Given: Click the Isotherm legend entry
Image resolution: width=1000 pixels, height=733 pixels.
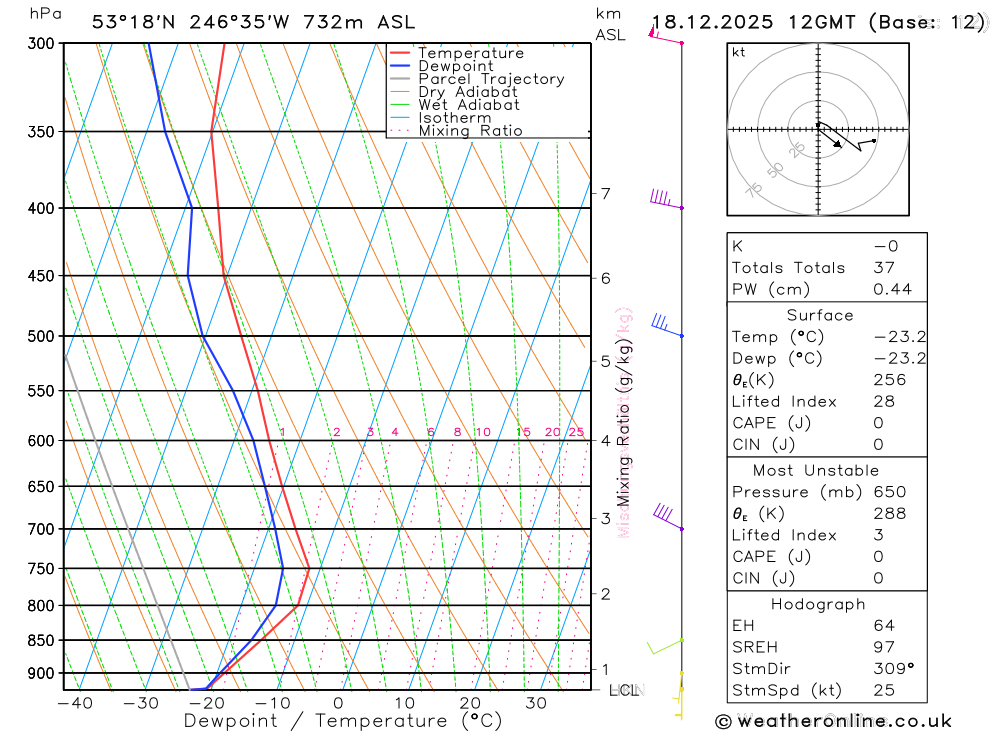Looking at the screenshot, I should point(441,118).
